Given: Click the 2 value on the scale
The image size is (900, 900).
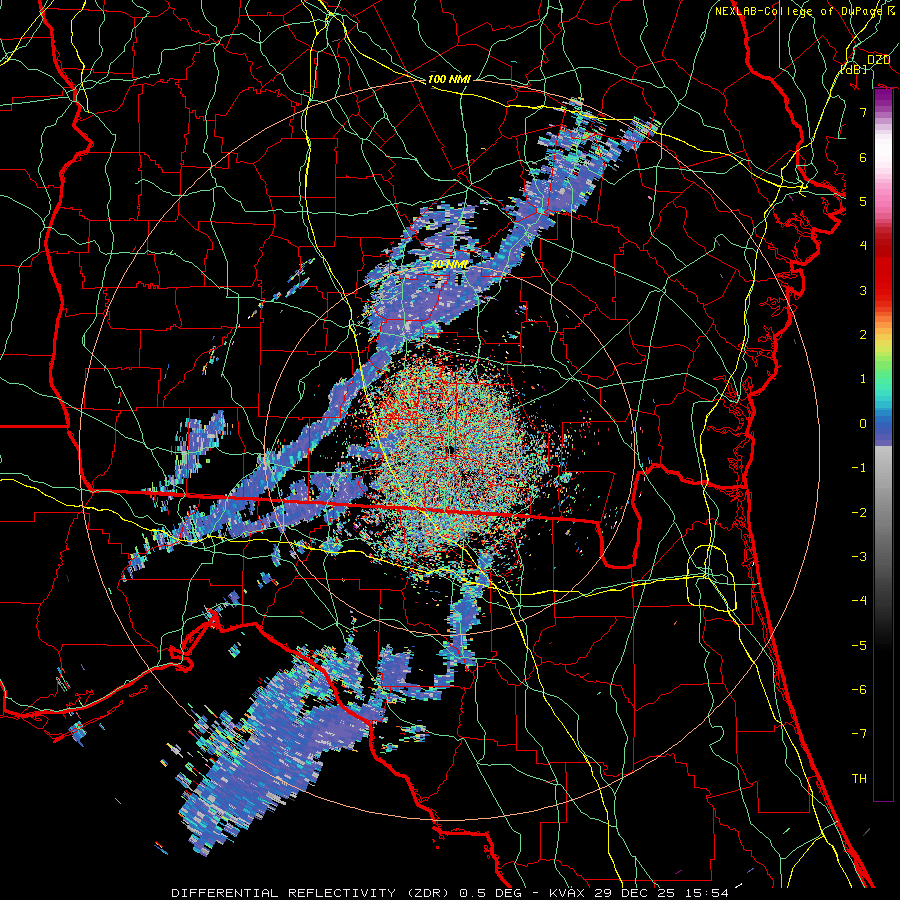Looking at the screenshot, I should 863,335.
